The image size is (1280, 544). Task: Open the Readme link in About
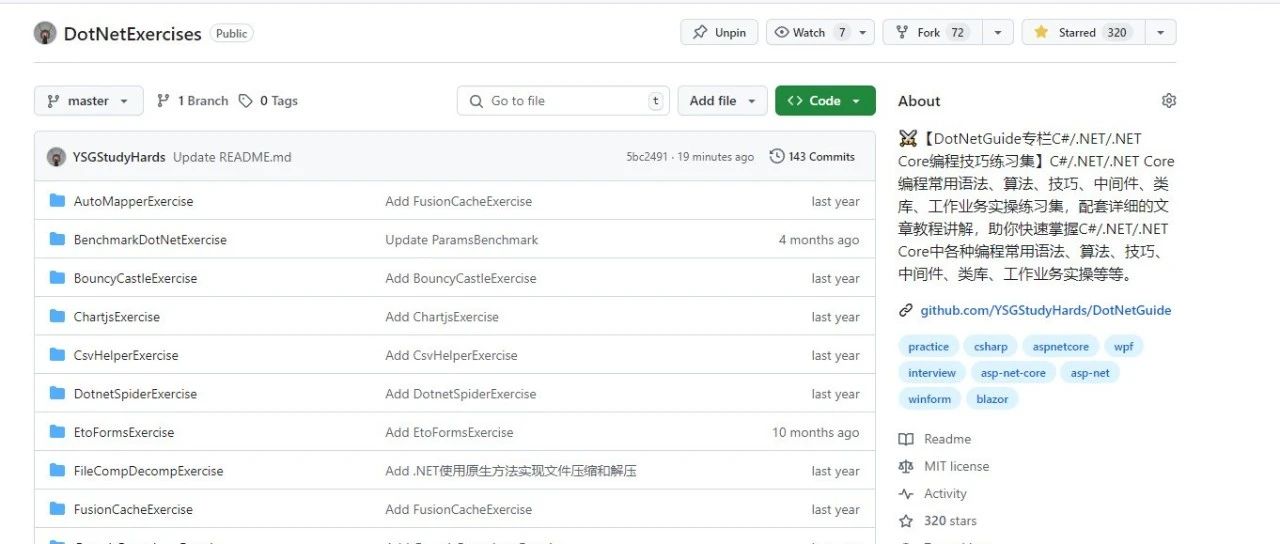(947, 439)
